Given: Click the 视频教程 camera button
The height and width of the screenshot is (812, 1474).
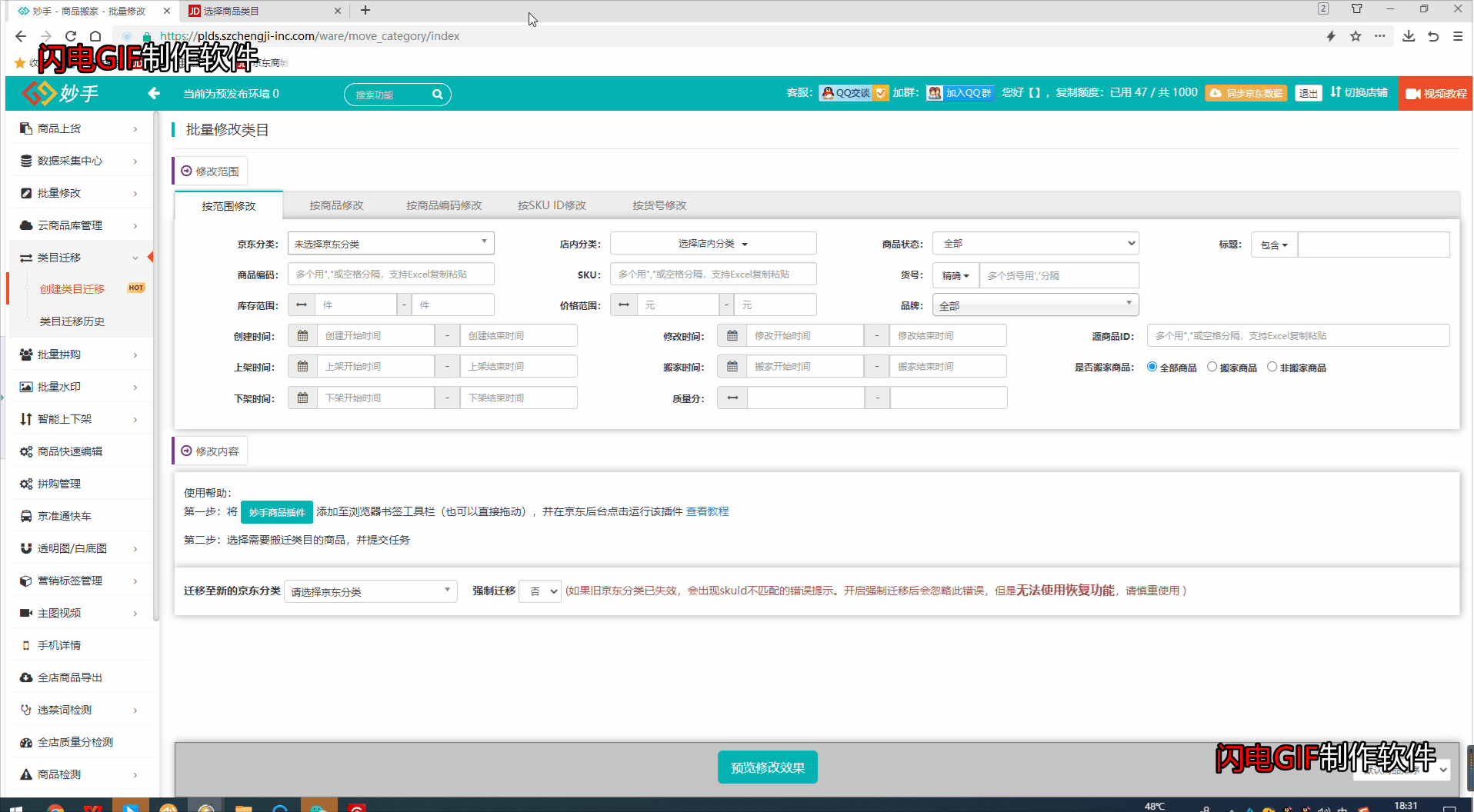Looking at the screenshot, I should 1435,94.
